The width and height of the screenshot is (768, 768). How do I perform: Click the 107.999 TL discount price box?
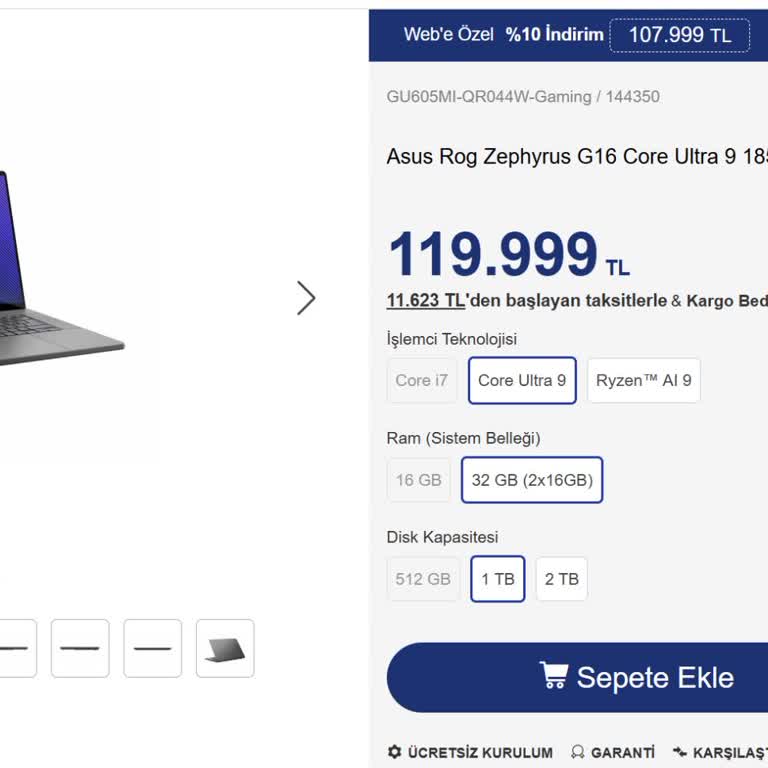pos(679,35)
